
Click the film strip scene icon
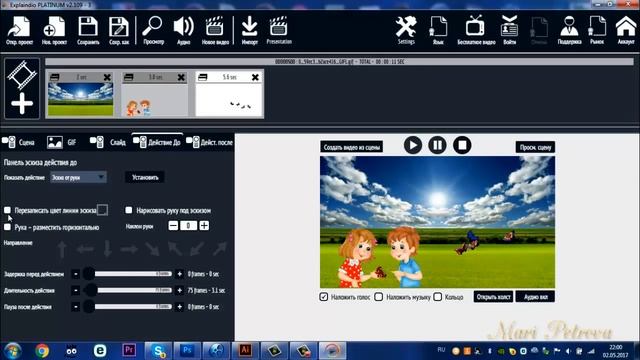[x=22, y=74]
